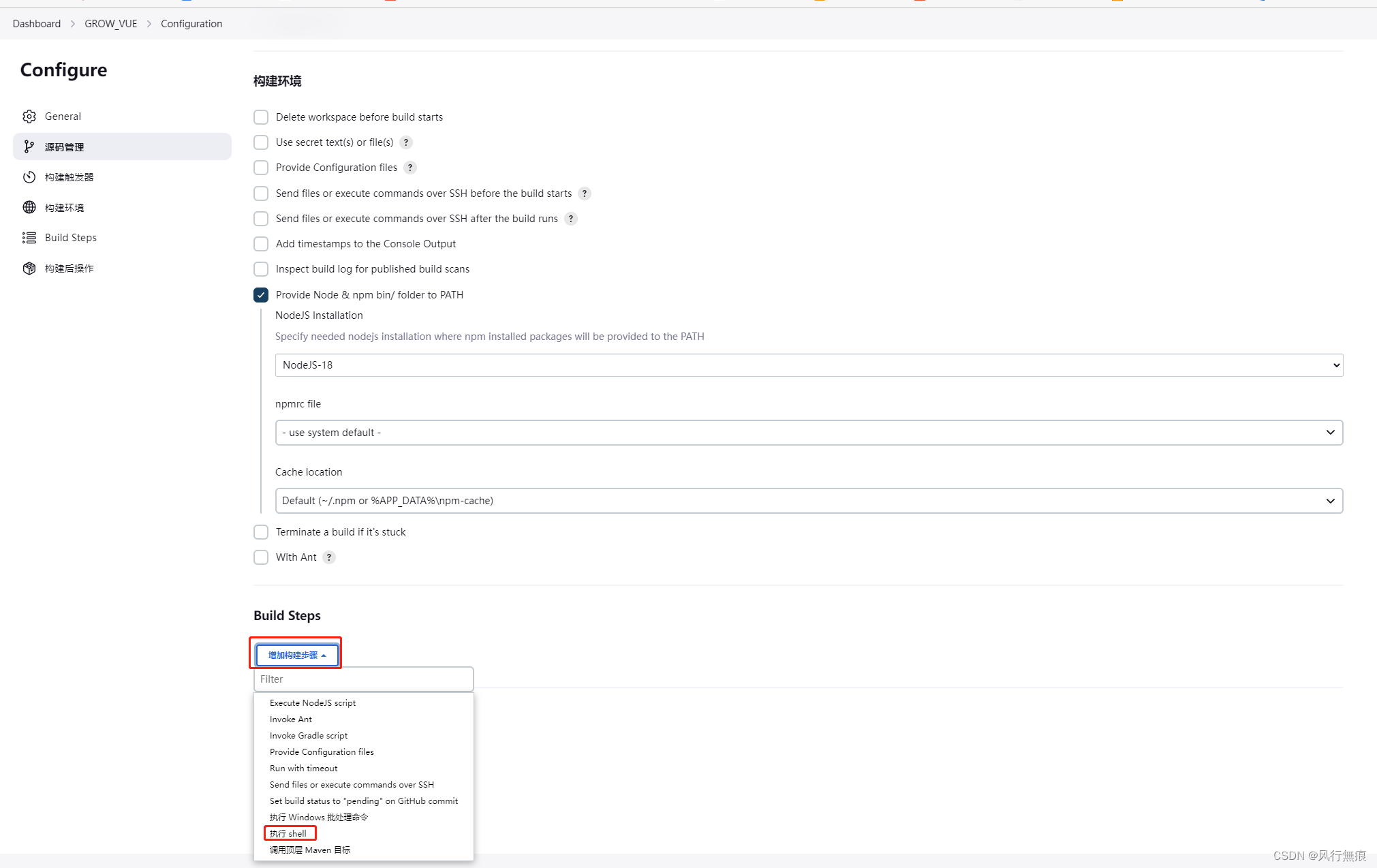This screenshot has height=868, width=1377.
Task: Enable Use secret text(s) or file(s) checkbox
Action: [x=261, y=142]
